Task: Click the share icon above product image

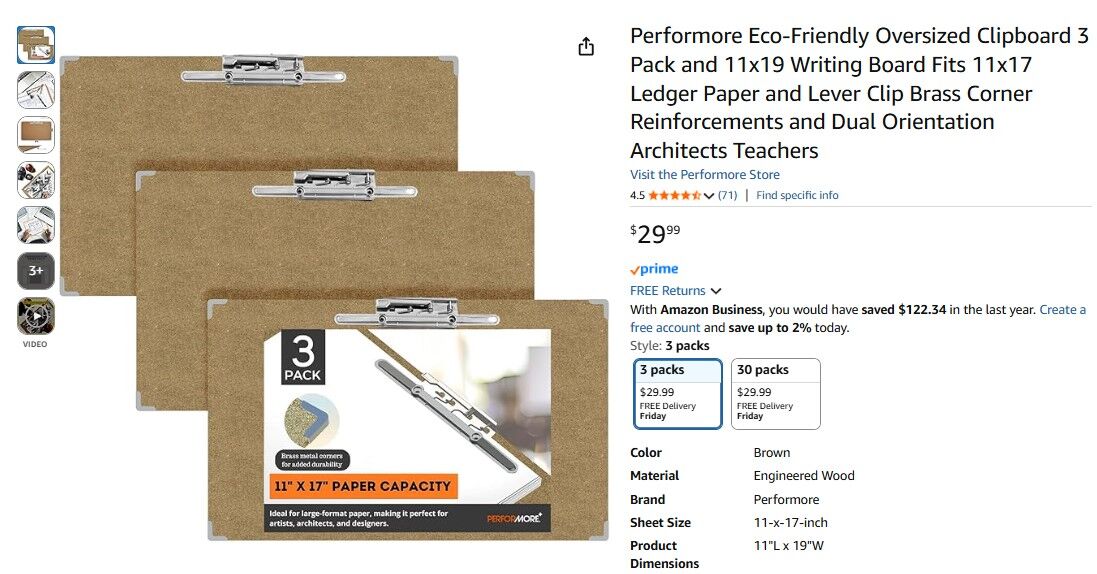Action: point(586,46)
